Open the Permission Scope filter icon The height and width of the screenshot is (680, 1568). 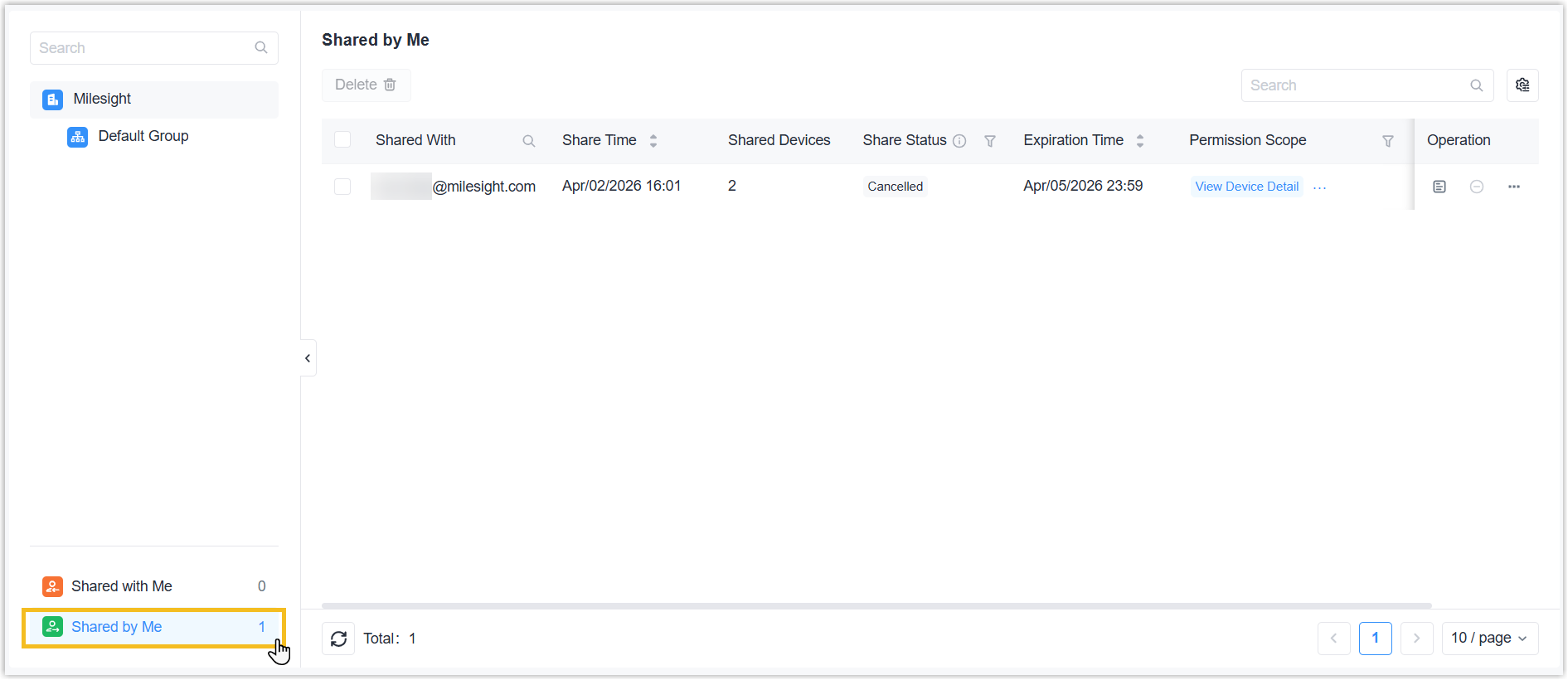pos(1387,141)
